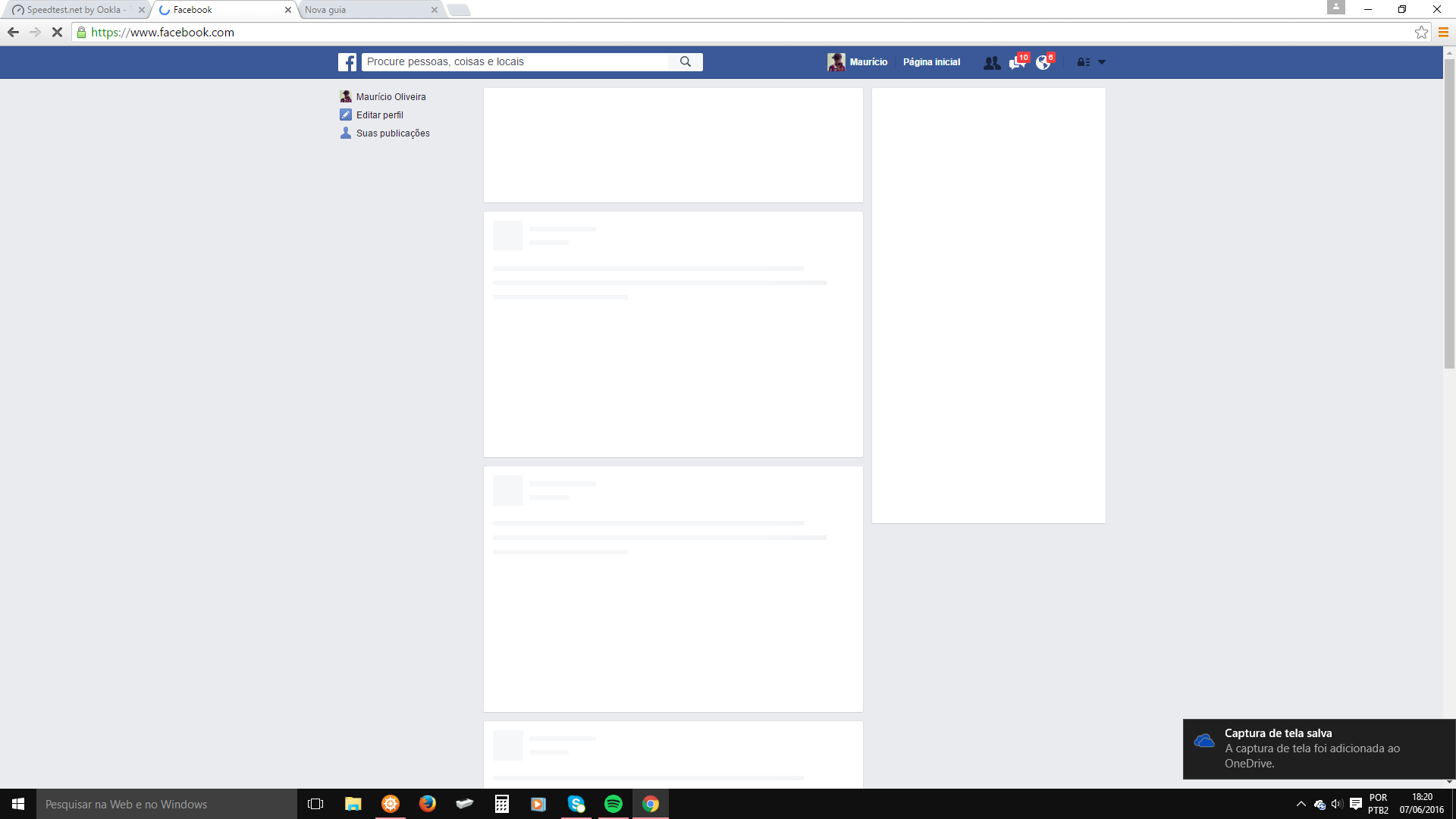This screenshot has height=819, width=1456.
Task: Click the volume speaker tray icon
Action: point(1337,804)
